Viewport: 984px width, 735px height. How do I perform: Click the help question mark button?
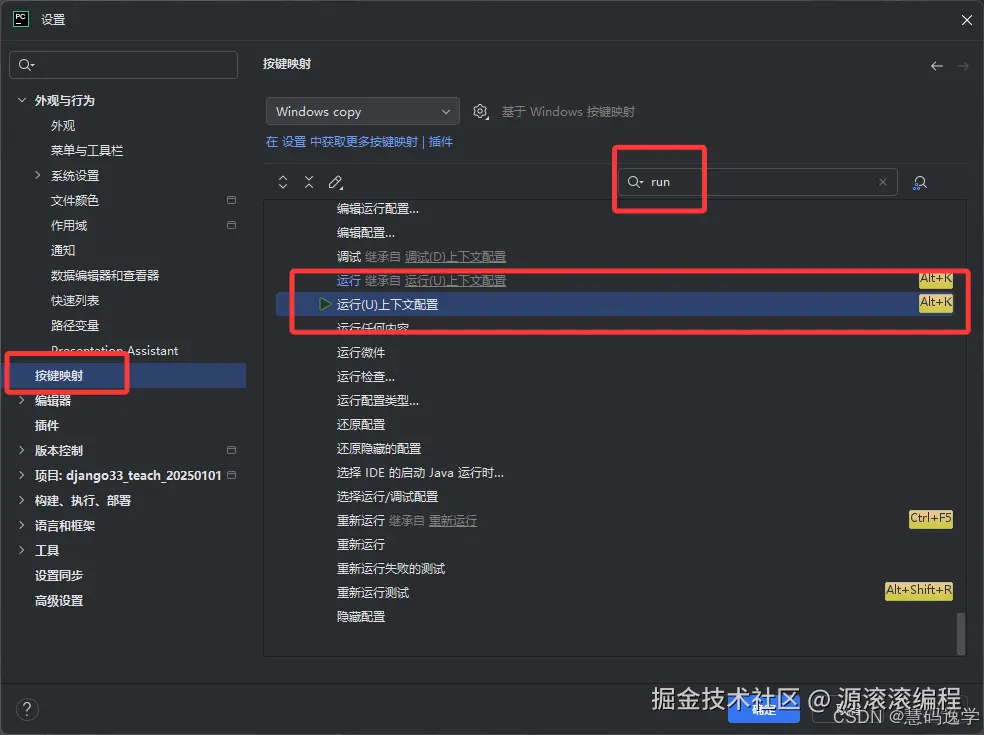coord(27,709)
